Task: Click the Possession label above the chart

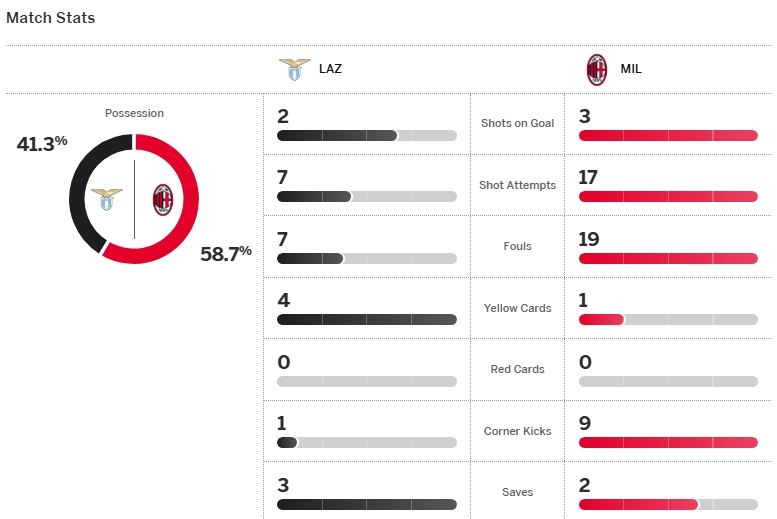Action: pyautogui.click(x=134, y=113)
